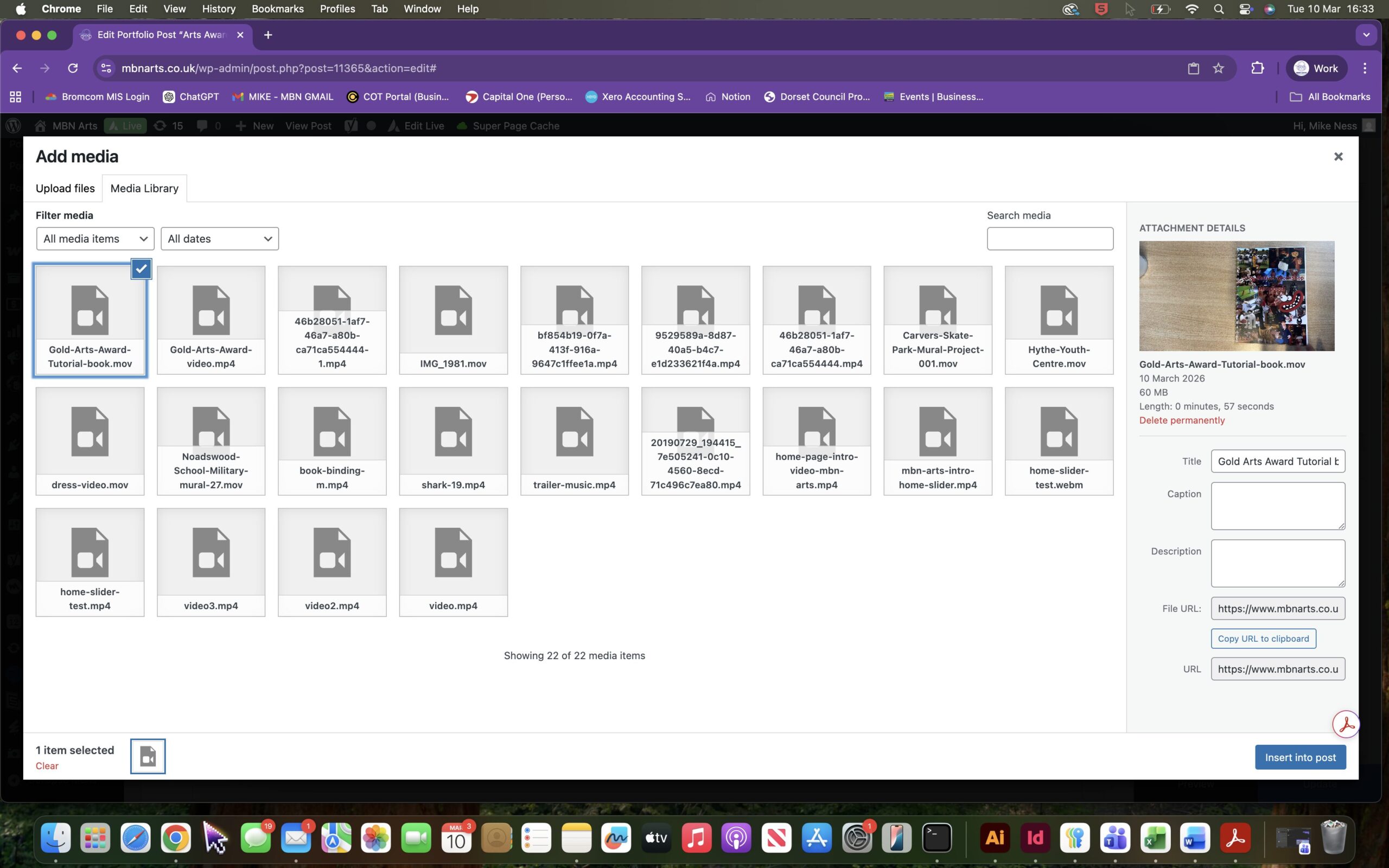
Task: Click into the Caption text area
Action: 1278,506
